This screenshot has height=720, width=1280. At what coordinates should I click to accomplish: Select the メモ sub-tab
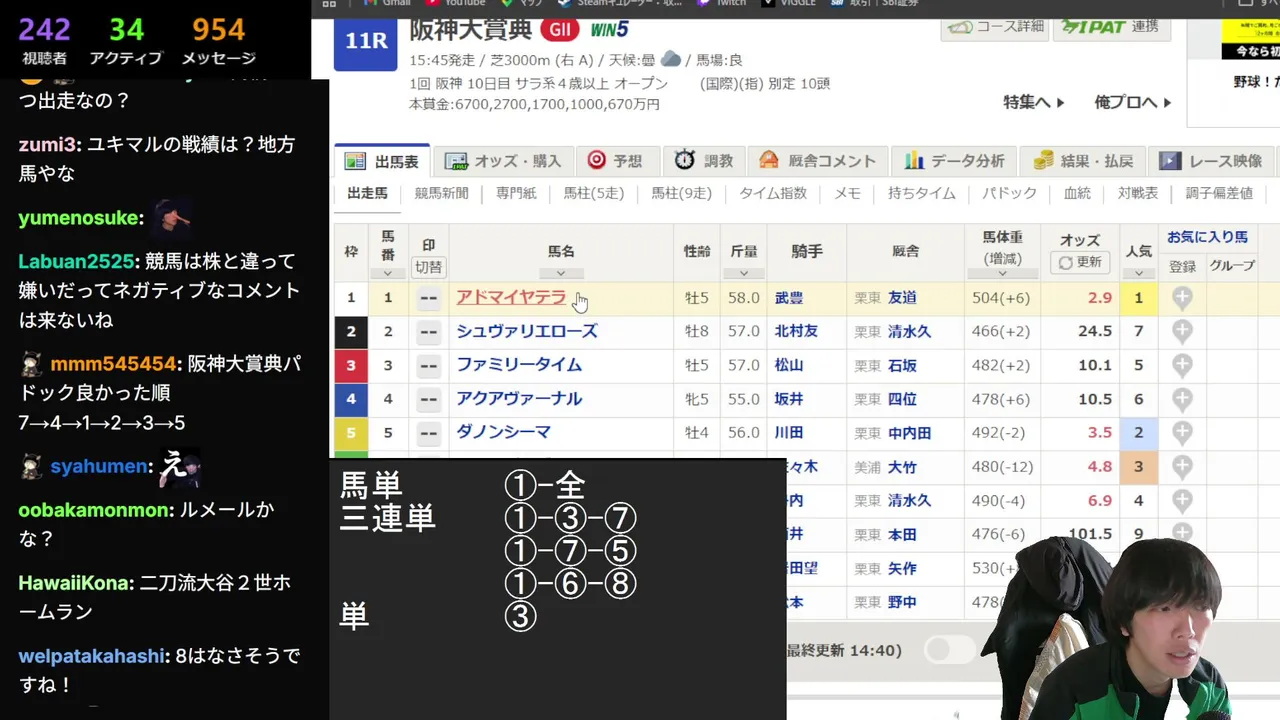click(x=847, y=193)
